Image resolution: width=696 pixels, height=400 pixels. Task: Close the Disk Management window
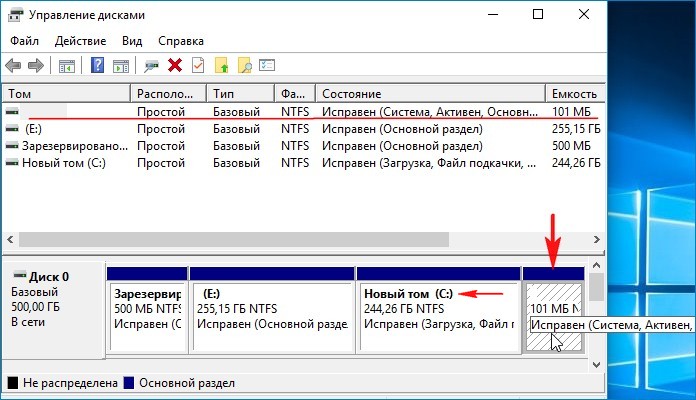coord(584,15)
